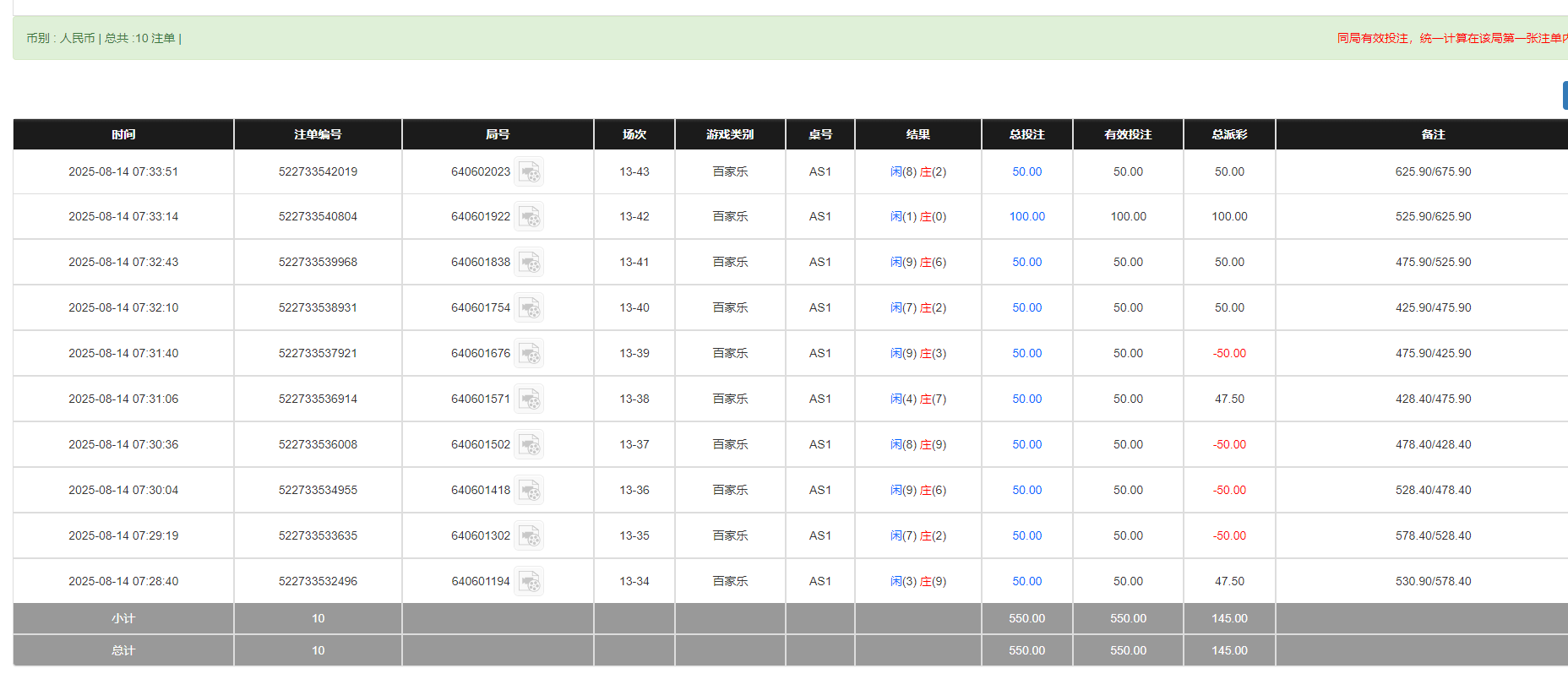Click the 注单编号 column header
This screenshot has width=1568, height=679.
point(318,134)
